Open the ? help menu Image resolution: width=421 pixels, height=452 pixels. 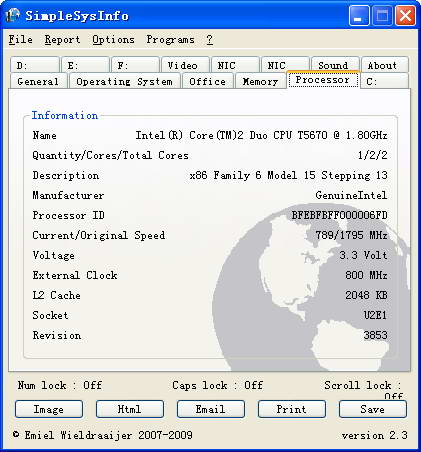(209, 39)
